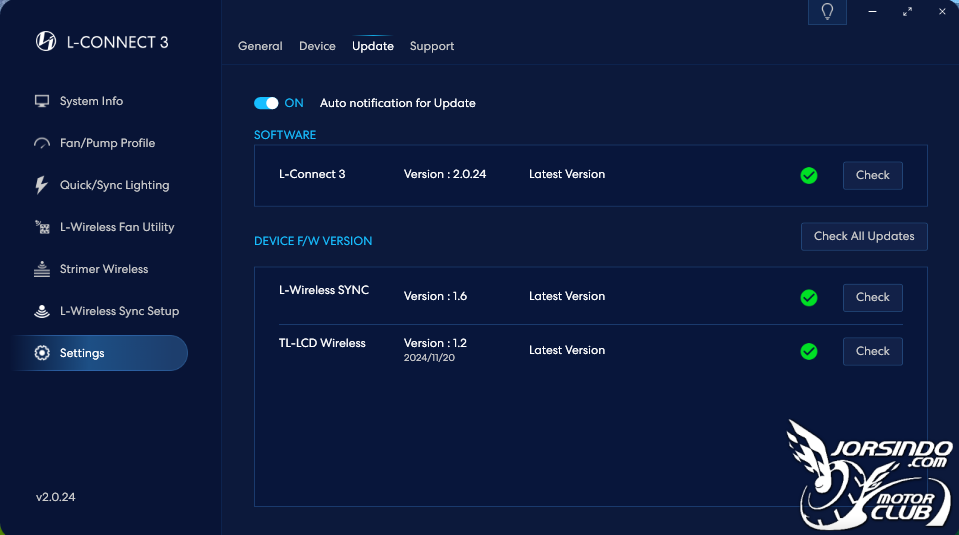Screen dimensions: 959x535
Task: Open System Info in sidebar
Action: [91, 101]
